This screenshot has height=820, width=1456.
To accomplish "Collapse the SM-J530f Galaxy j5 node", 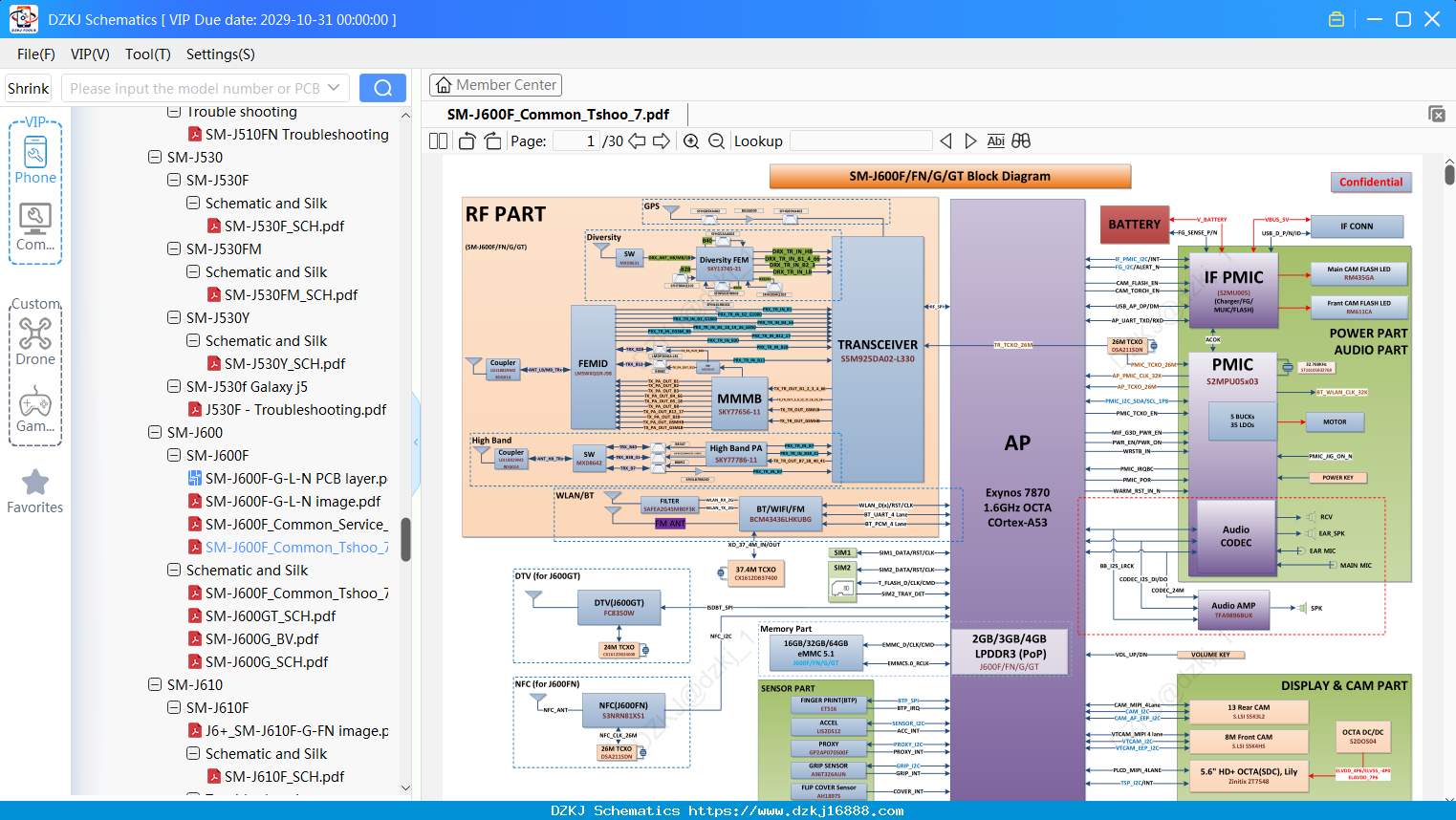I will click(174, 386).
